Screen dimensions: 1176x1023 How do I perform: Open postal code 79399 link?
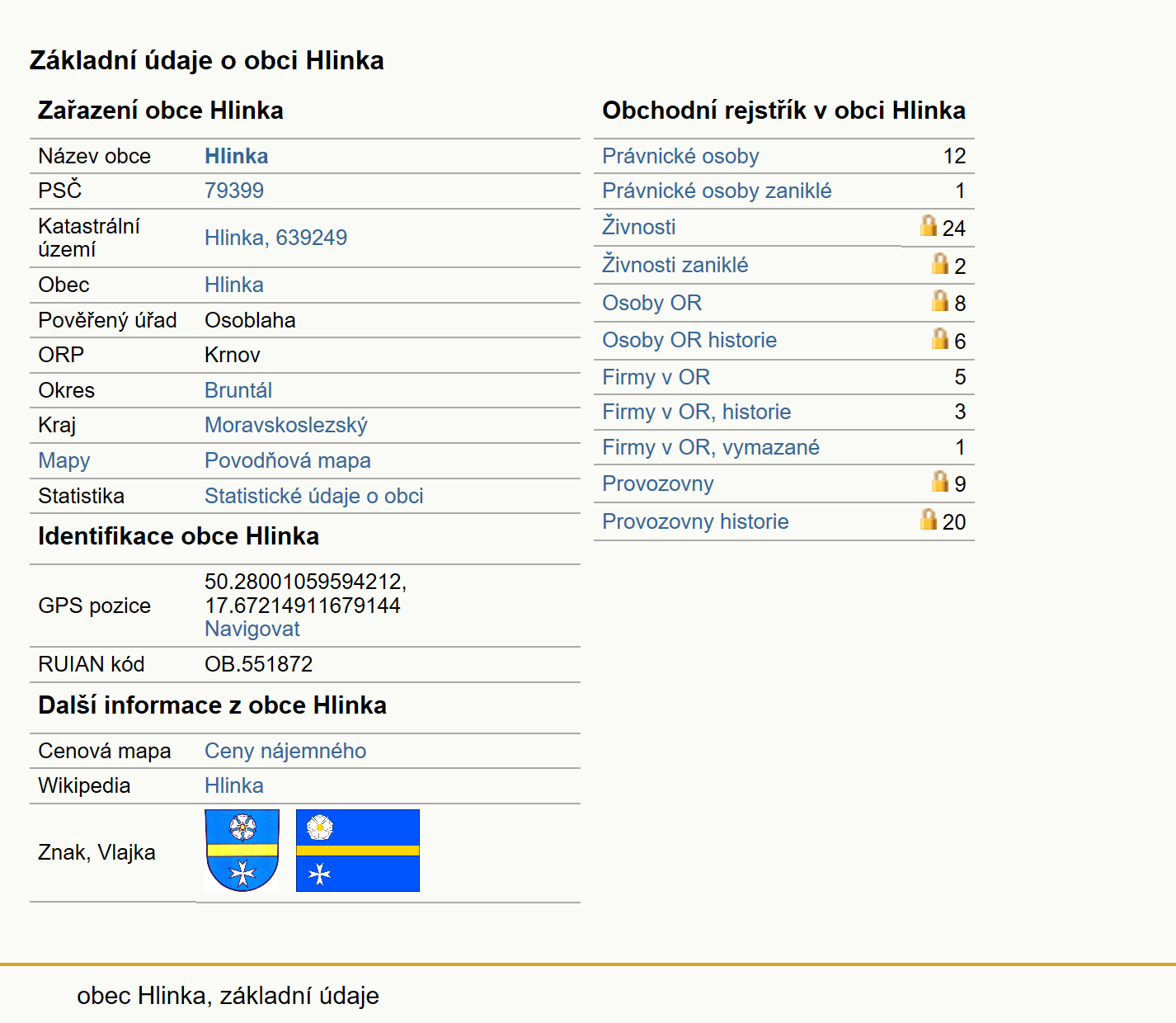(x=234, y=191)
